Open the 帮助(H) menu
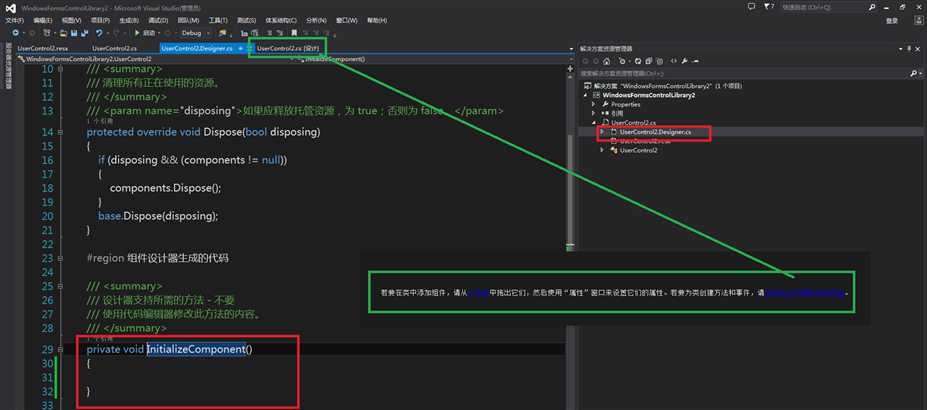Viewport: 927px width, 410px height. click(x=377, y=20)
